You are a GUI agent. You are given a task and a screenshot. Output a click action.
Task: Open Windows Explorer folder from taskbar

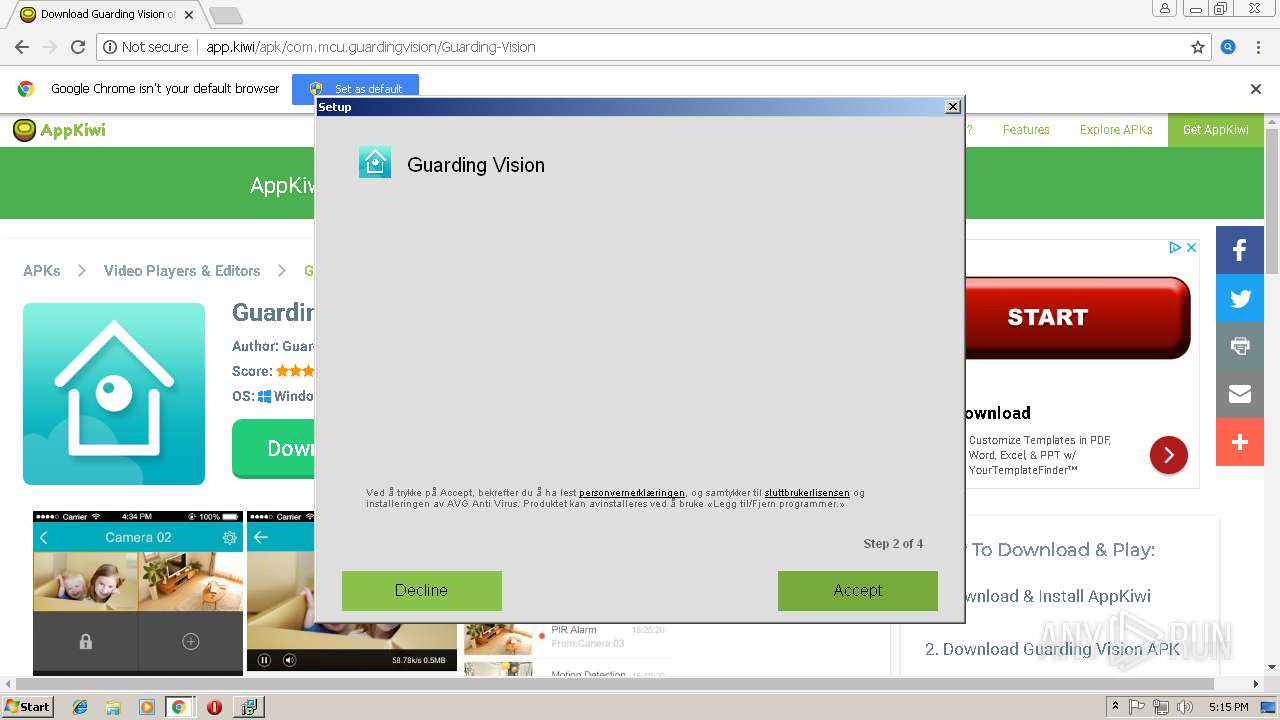tap(113, 707)
